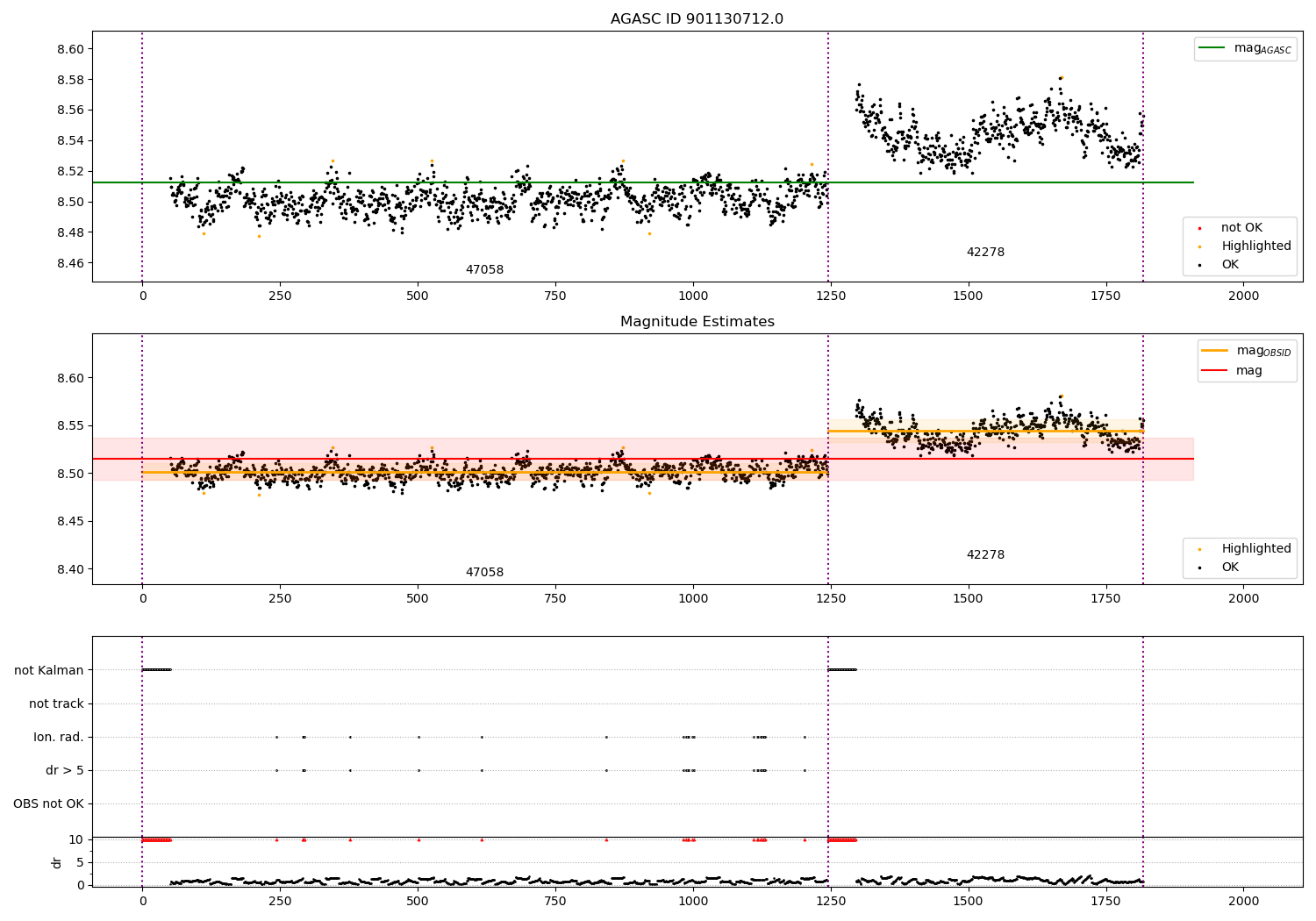Click the 'dr > 5' axis label
Image resolution: width=1316 pixels, height=921 pixels.
click(x=65, y=771)
